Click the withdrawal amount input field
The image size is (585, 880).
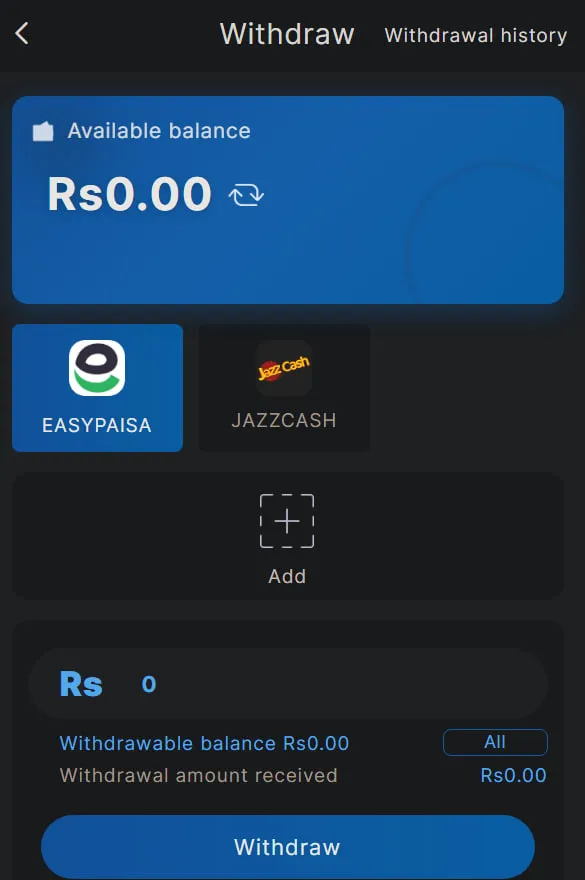click(x=300, y=684)
